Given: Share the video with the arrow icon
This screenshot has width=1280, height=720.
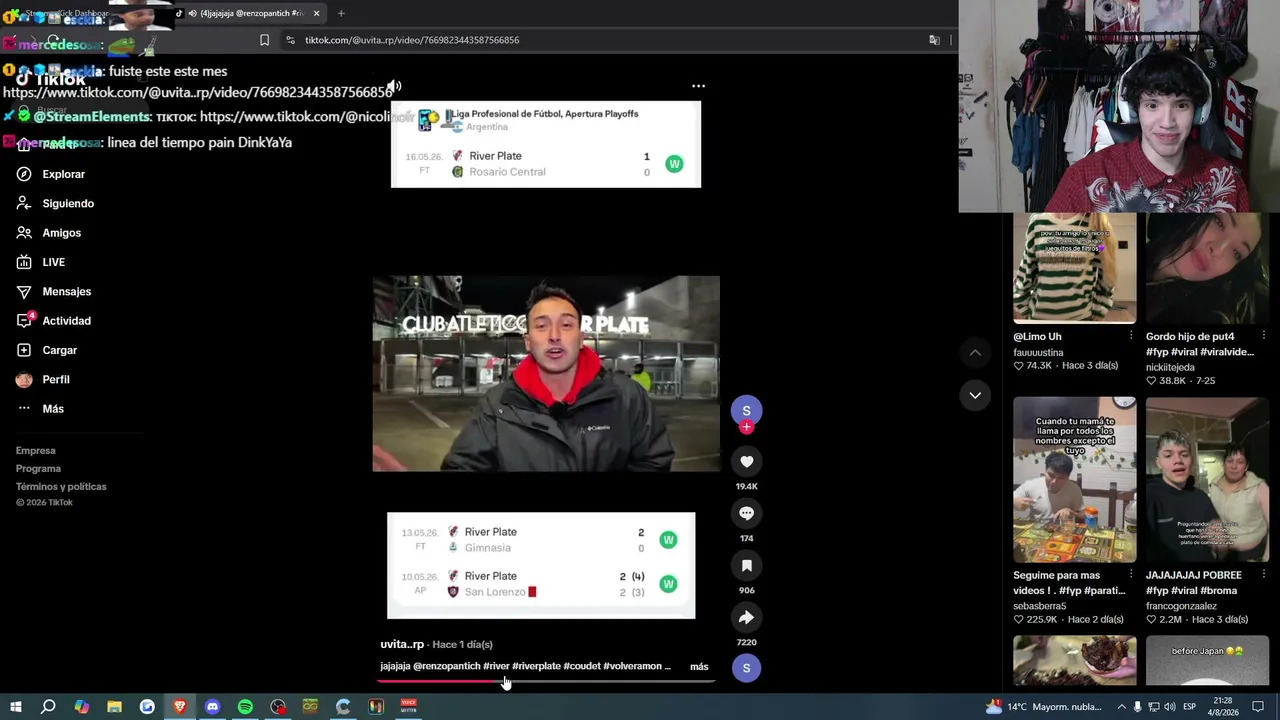Looking at the screenshot, I should click(x=746, y=617).
